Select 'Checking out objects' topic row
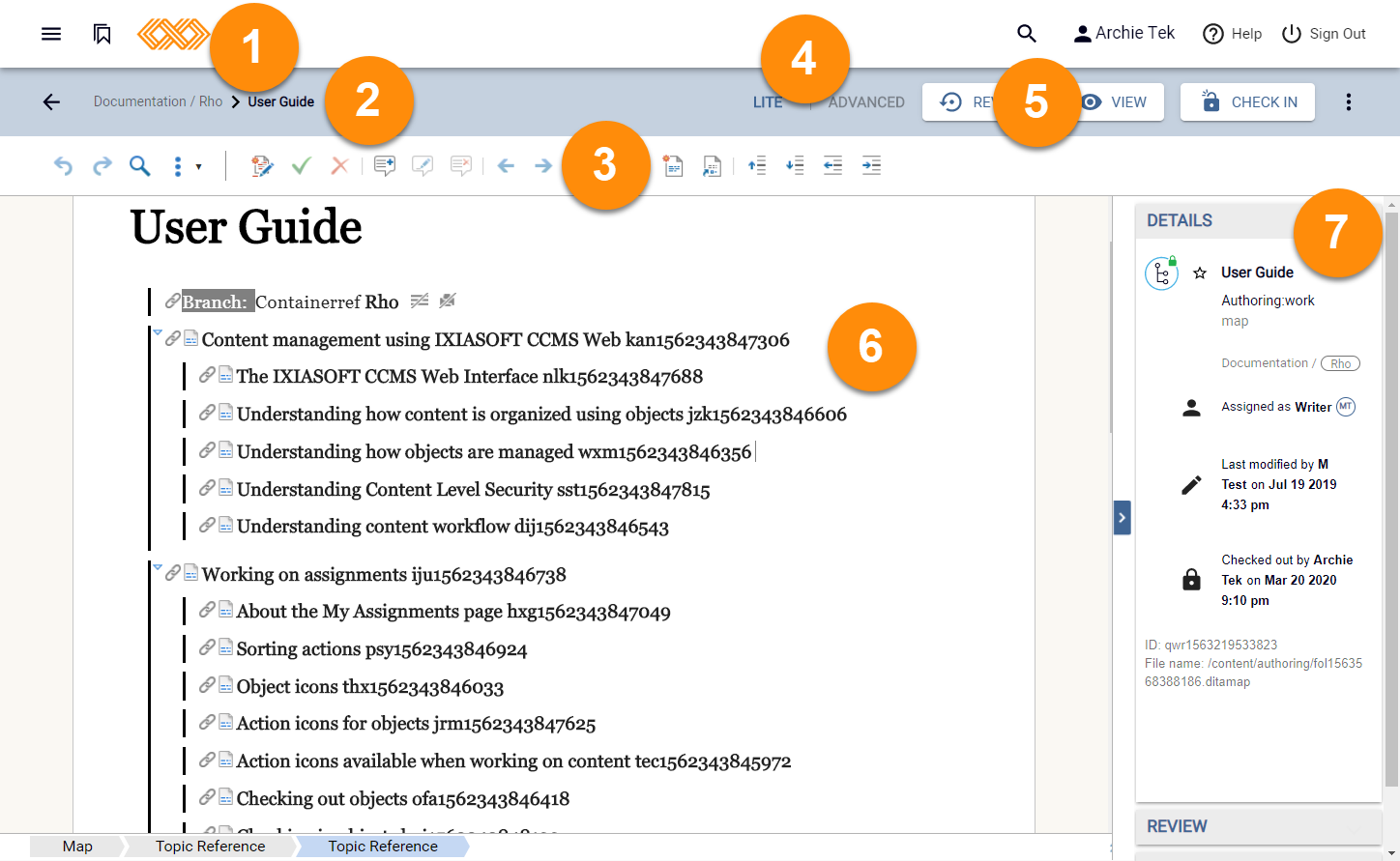Image resolution: width=1400 pixels, height=861 pixels. 403,799
